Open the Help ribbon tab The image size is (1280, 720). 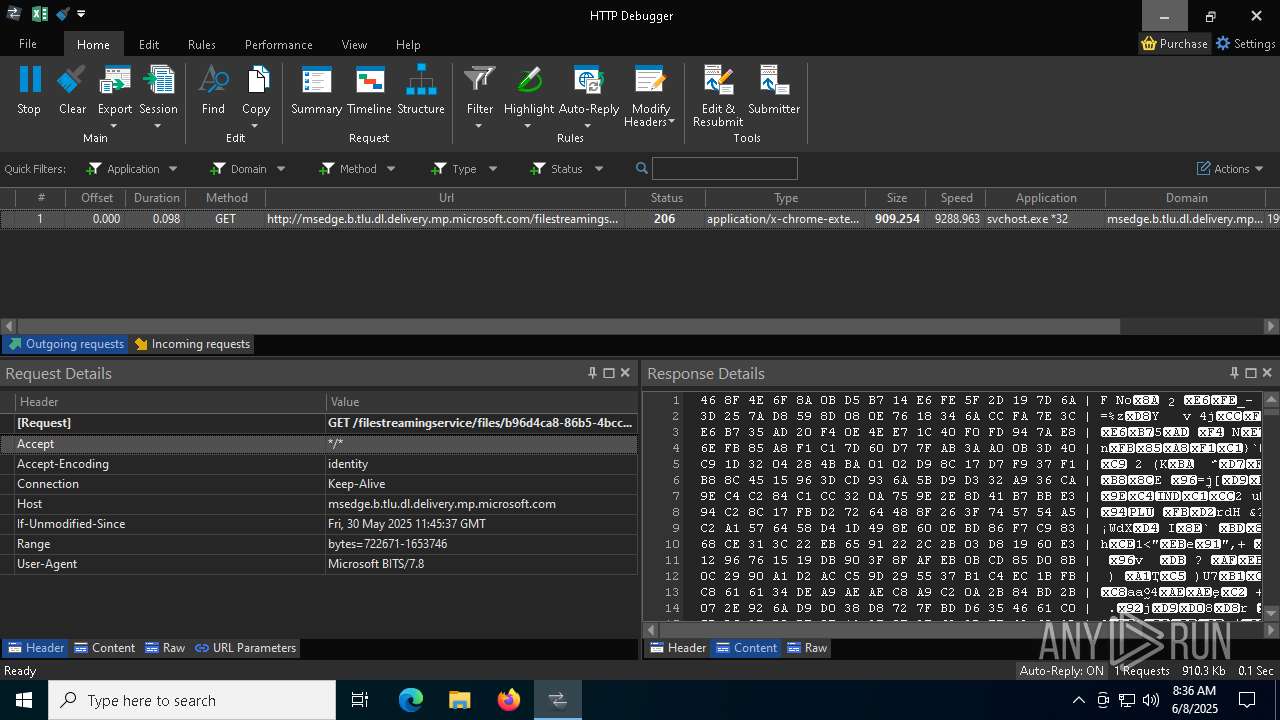coord(408,44)
